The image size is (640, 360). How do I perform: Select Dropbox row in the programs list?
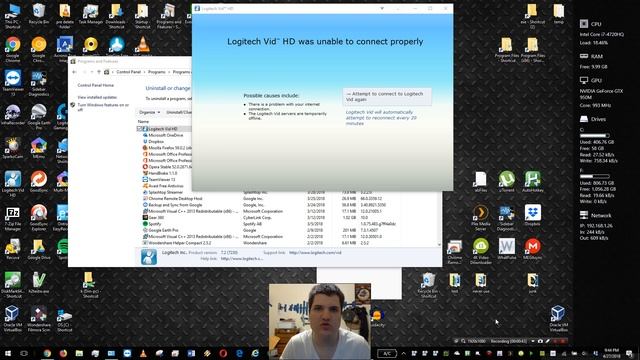(x=156, y=142)
